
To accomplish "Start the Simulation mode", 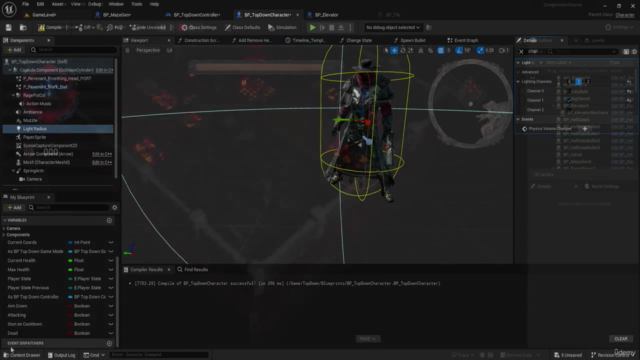I will point(282,27).
